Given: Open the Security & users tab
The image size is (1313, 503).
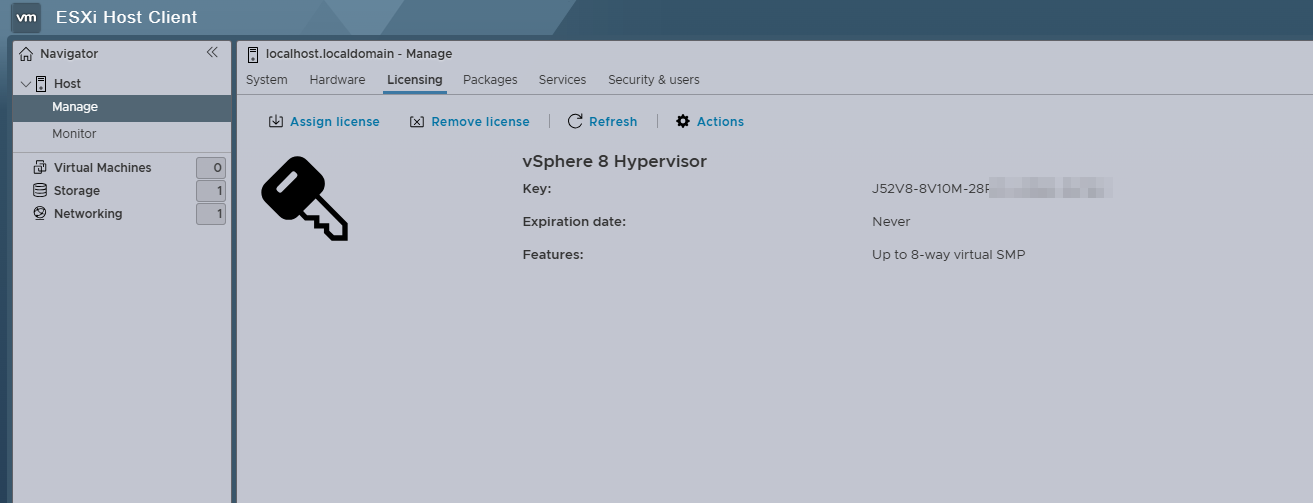Looking at the screenshot, I should (x=653, y=80).
